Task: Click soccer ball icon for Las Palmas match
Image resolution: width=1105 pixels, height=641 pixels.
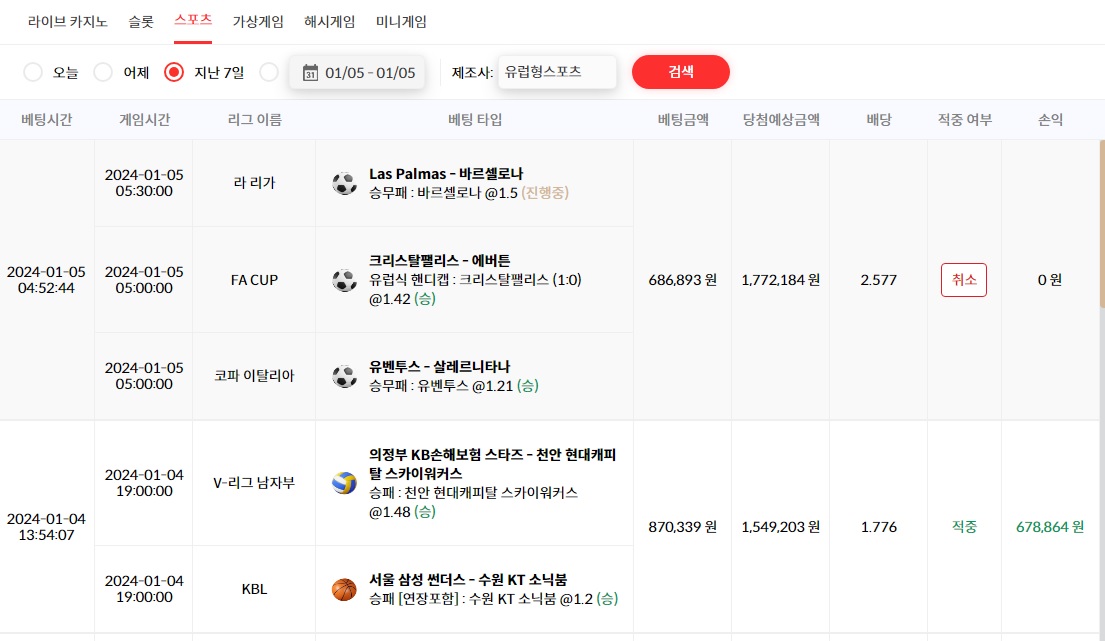Action: [x=344, y=183]
